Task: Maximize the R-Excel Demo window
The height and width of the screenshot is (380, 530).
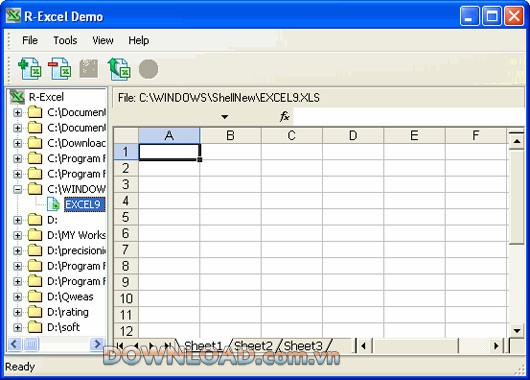Action: coord(491,16)
